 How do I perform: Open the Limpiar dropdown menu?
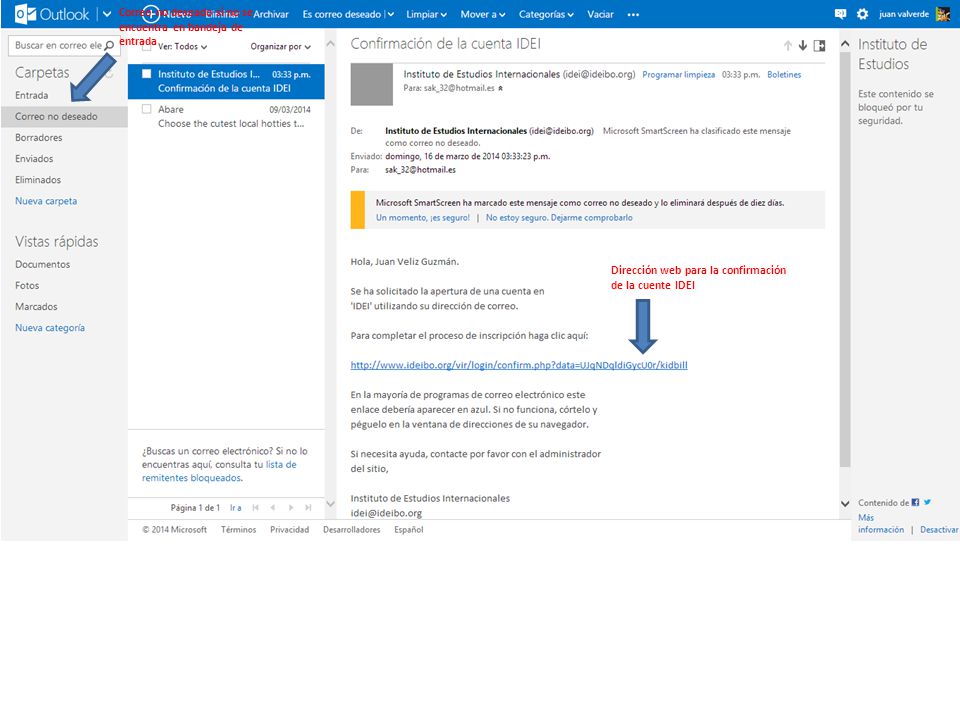(427, 14)
